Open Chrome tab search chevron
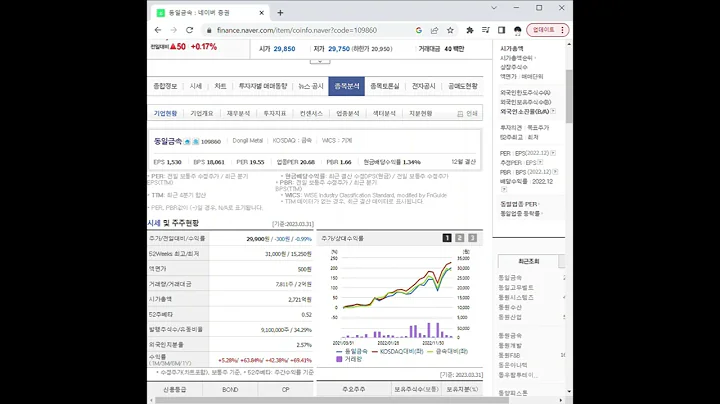The width and height of the screenshot is (720, 404). tap(494, 8)
